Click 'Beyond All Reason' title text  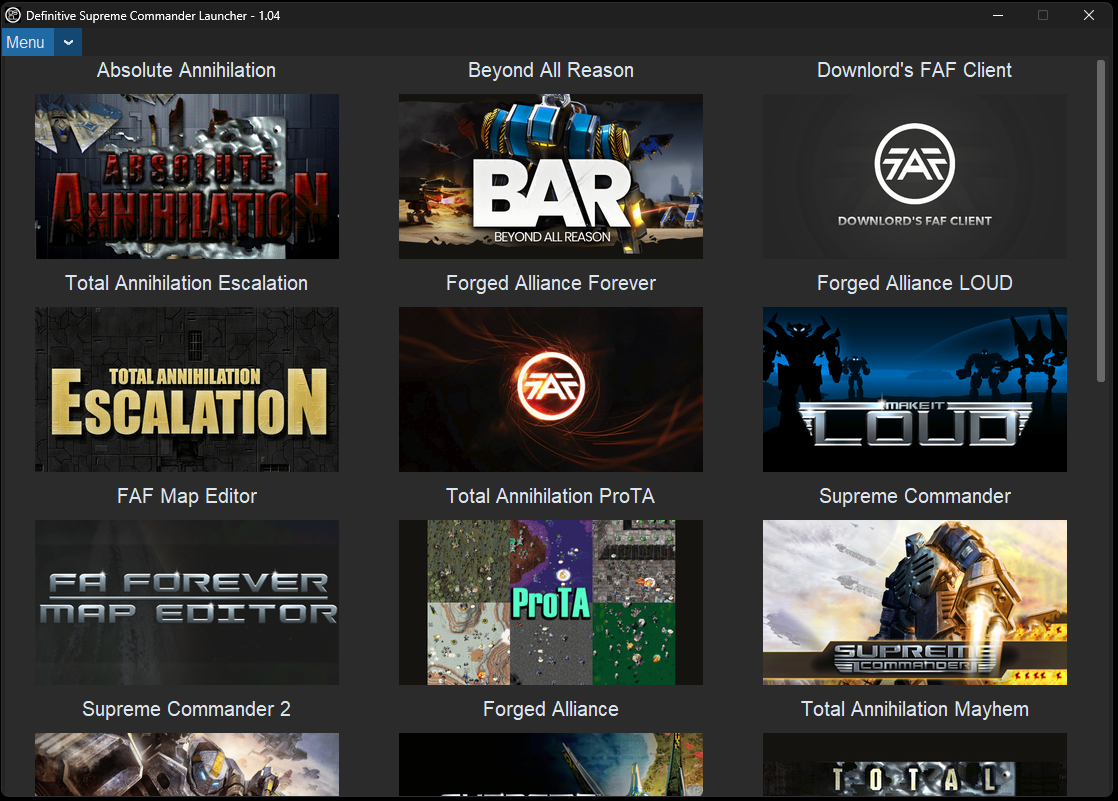(550, 70)
